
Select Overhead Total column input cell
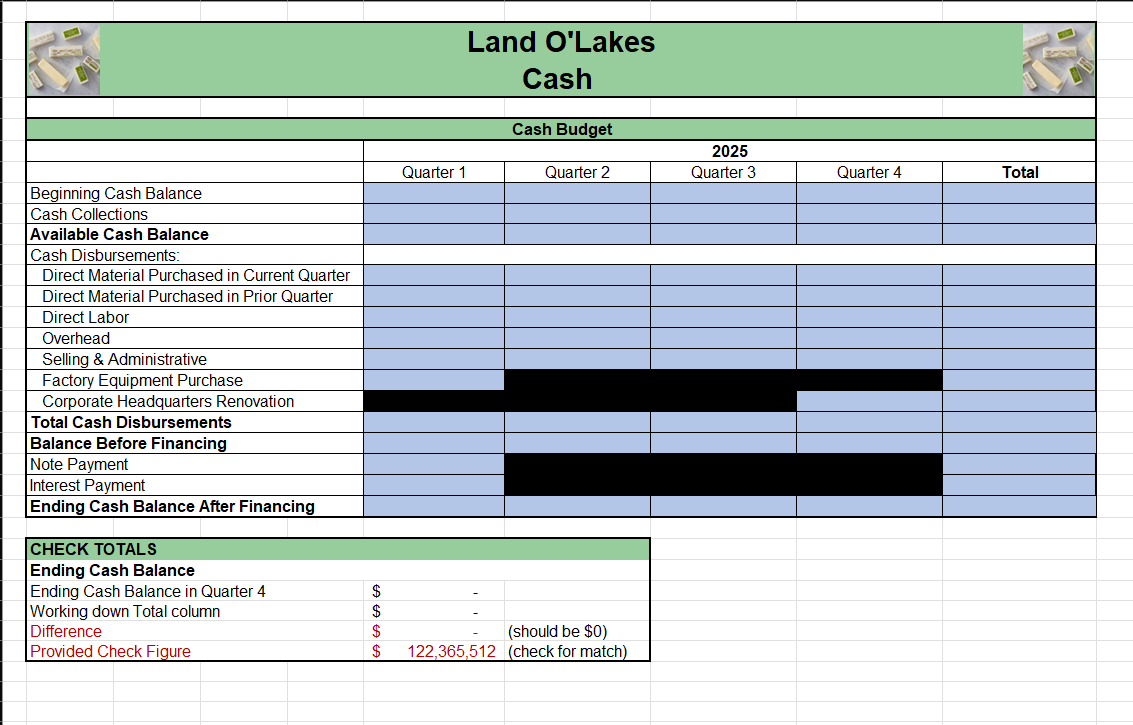1020,338
